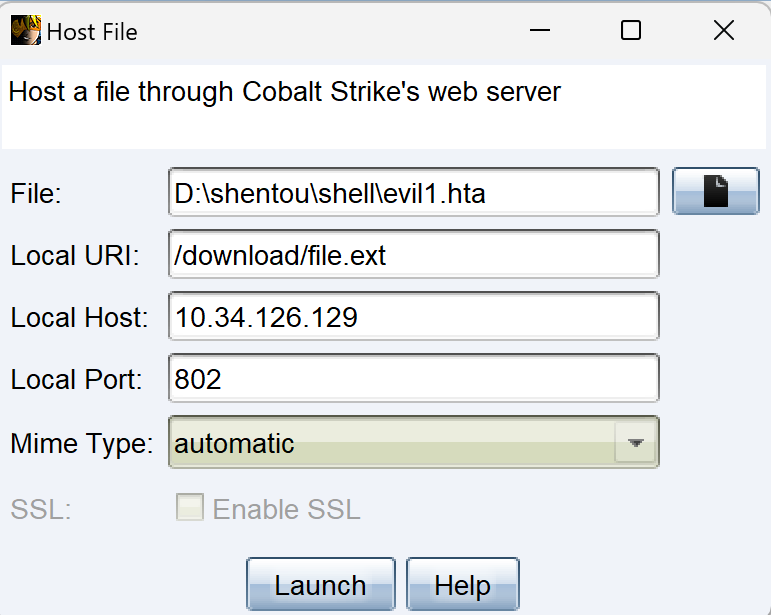Click the Help button

tap(463, 584)
